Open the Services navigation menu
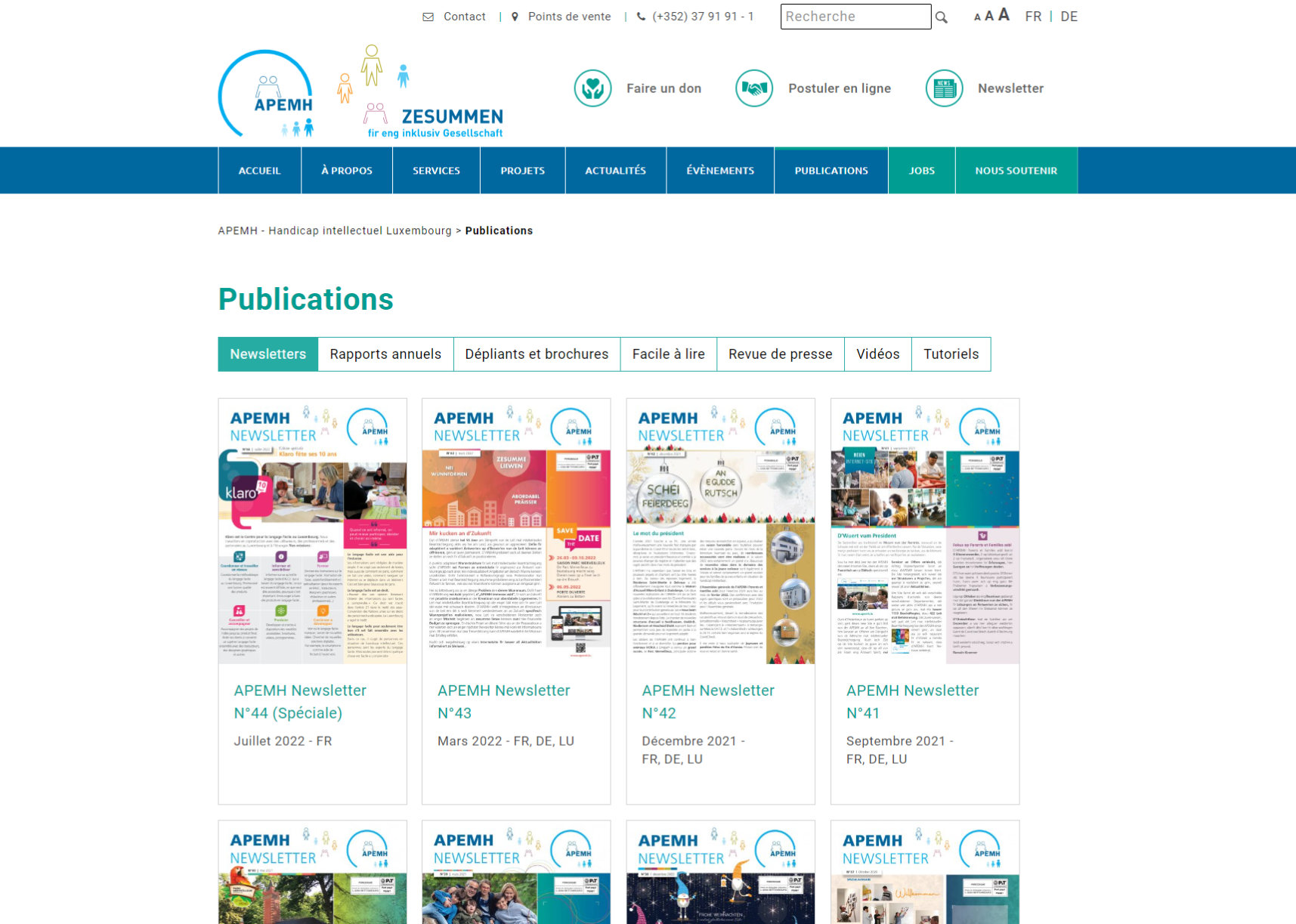The height and width of the screenshot is (924, 1296). pos(436,171)
